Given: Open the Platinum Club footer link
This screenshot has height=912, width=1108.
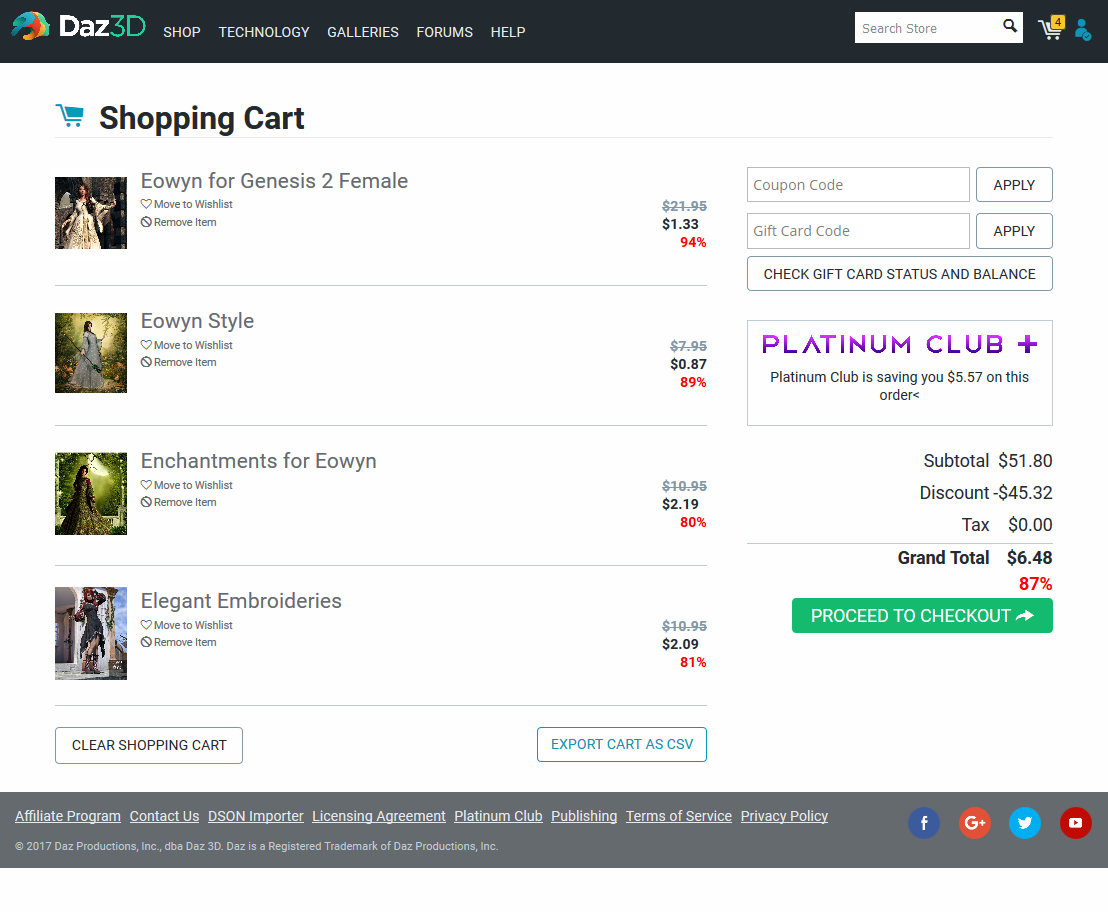Looking at the screenshot, I should 498,816.
